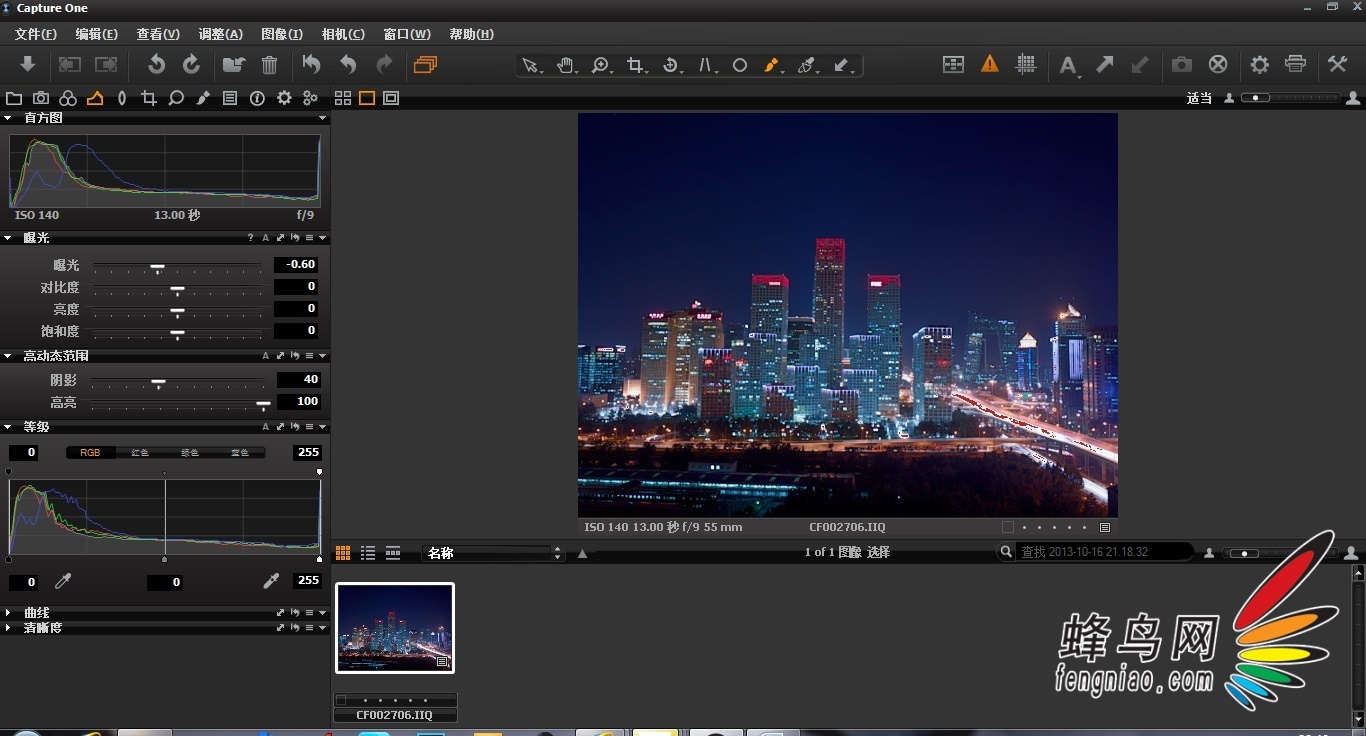Pick the shadow eyedropper in the levels panel

63,581
